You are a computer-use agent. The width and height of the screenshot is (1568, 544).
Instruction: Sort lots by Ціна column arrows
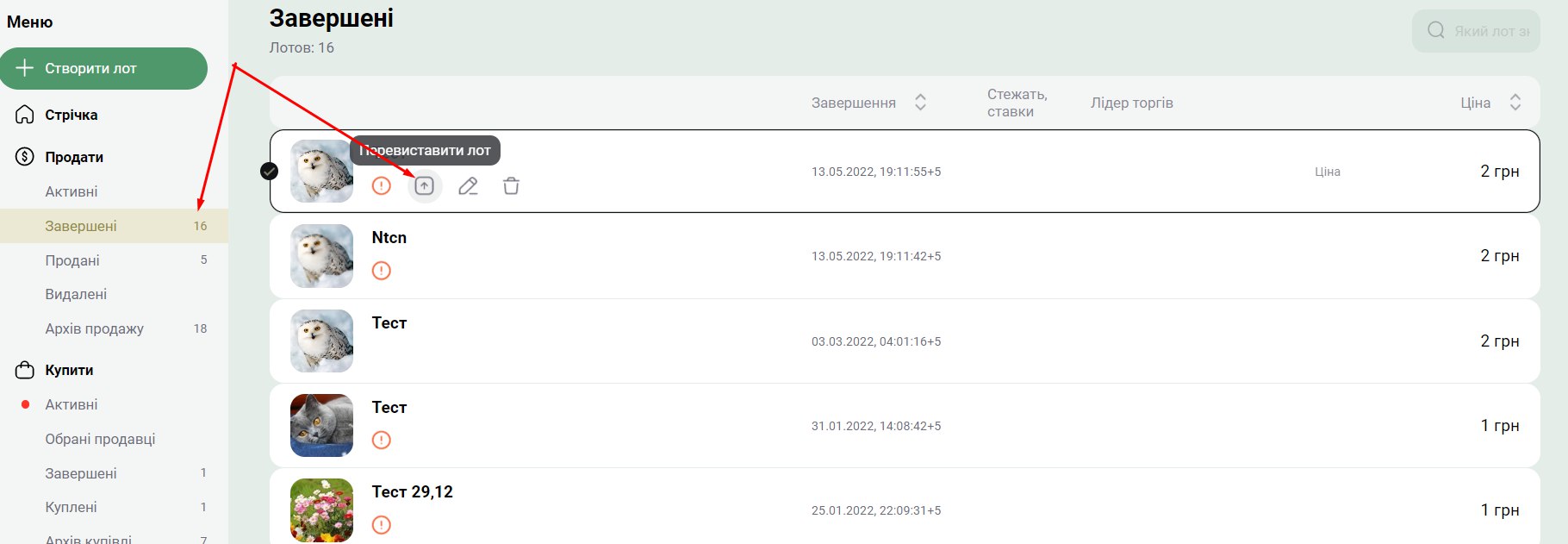click(1515, 103)
